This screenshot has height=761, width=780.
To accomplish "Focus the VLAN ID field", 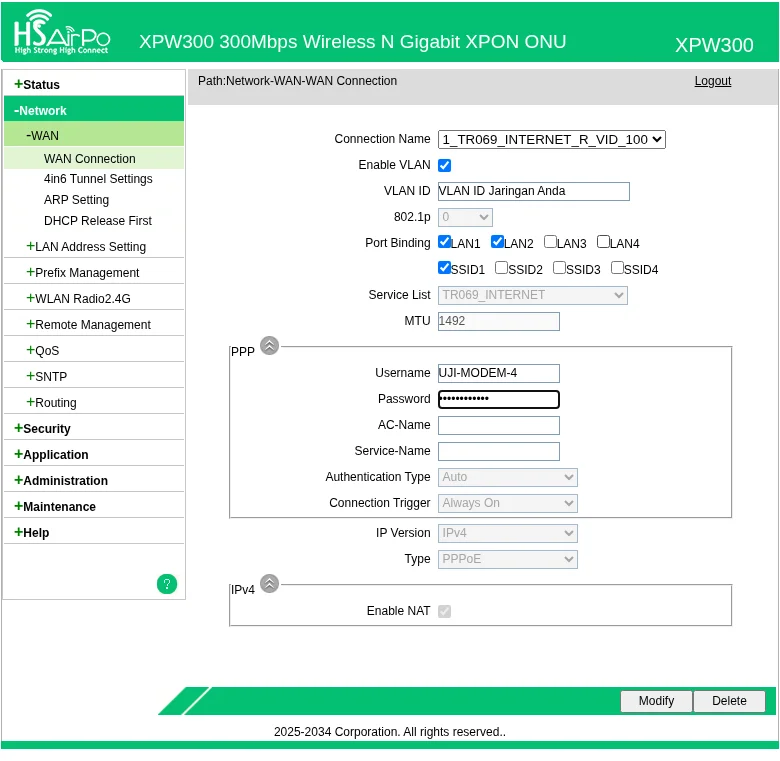I will [534, 191].
